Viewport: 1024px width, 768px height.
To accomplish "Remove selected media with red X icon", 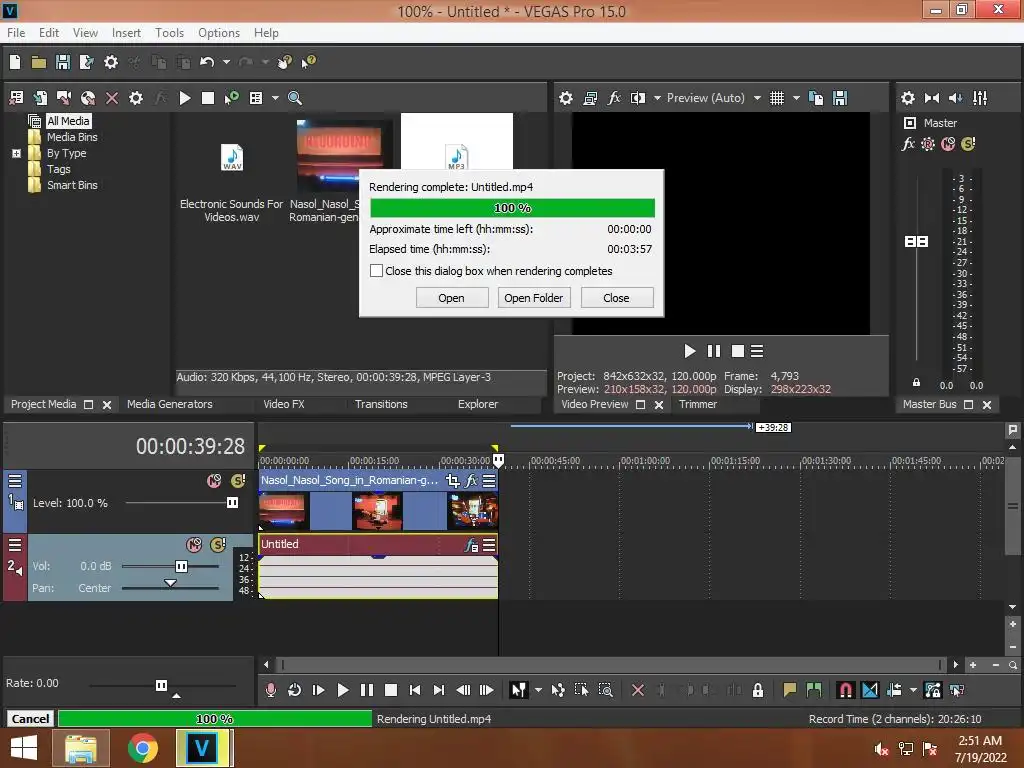I will [112, 98].
